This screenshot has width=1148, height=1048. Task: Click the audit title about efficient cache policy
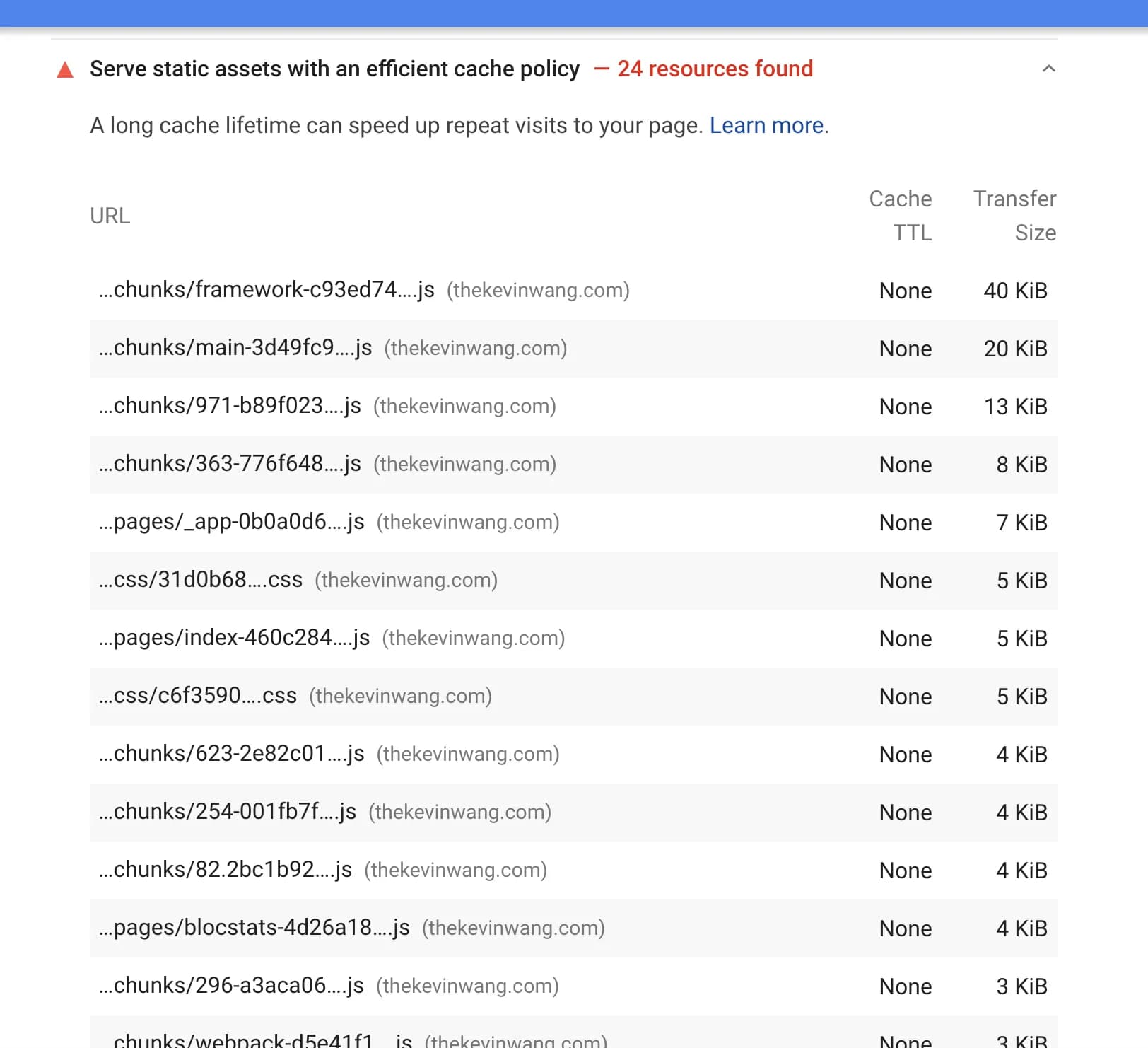click(x=334, y=69)
